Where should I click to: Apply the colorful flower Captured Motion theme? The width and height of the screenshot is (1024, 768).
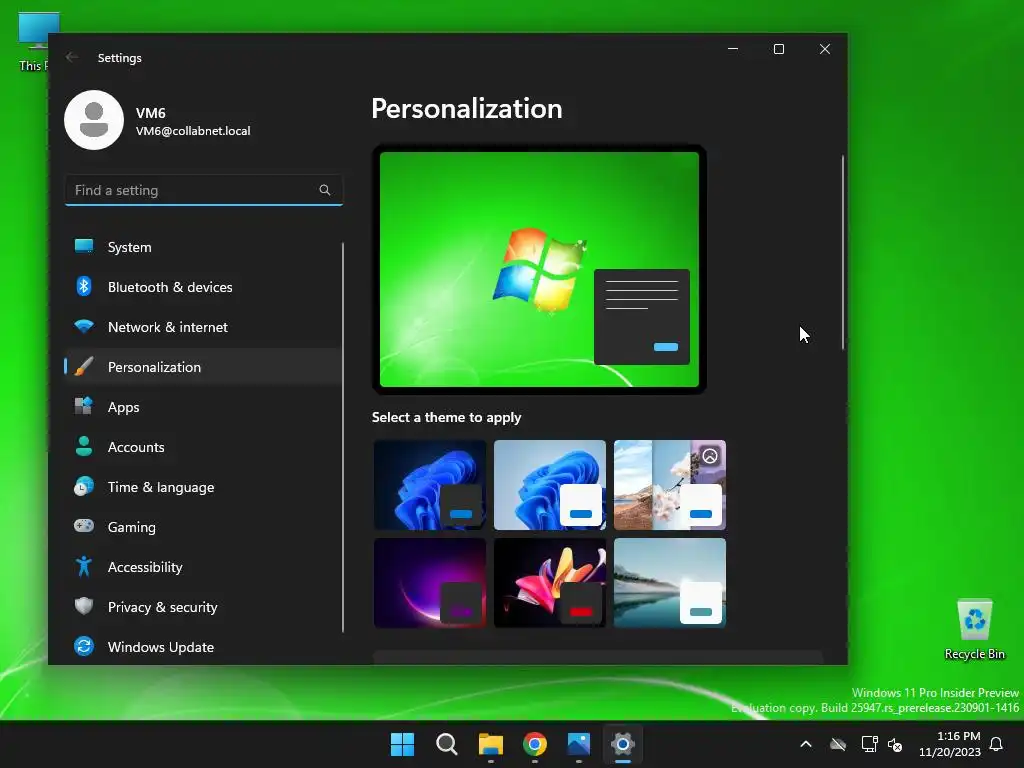pos(550,583)
